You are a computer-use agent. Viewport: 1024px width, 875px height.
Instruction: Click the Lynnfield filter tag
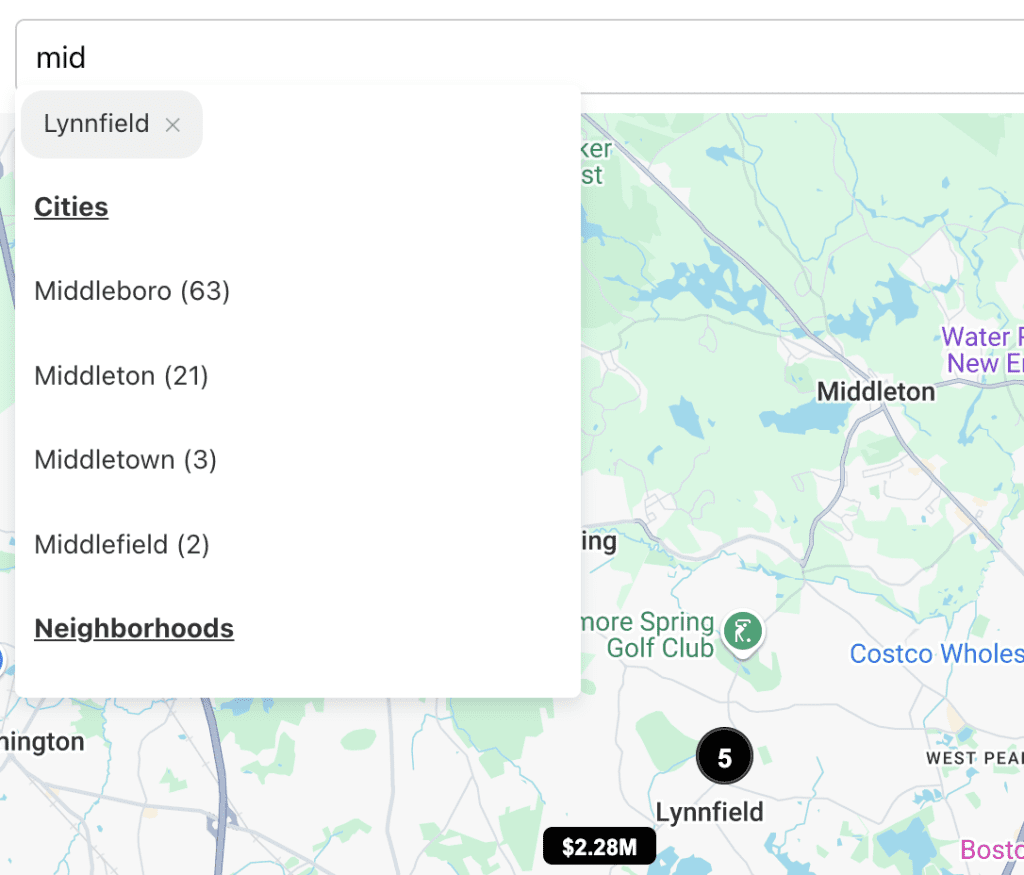click(97, 124)
